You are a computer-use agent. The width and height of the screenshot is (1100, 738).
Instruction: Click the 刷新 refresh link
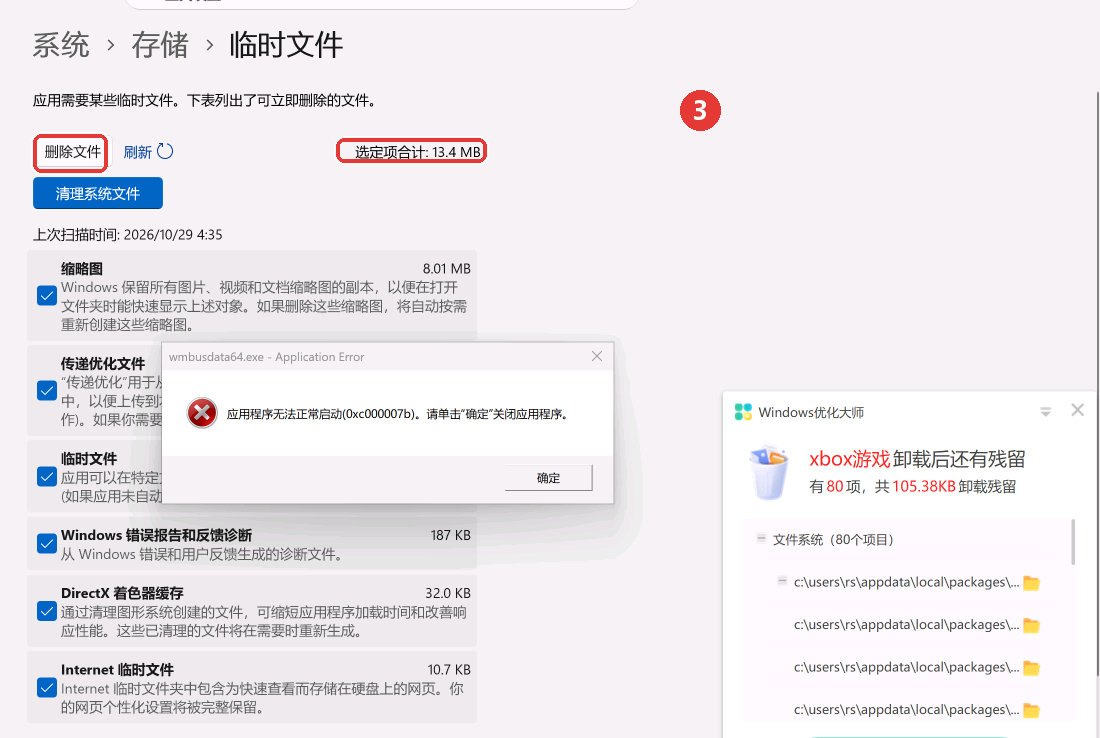pyautogui.click(x=138, y=152)
